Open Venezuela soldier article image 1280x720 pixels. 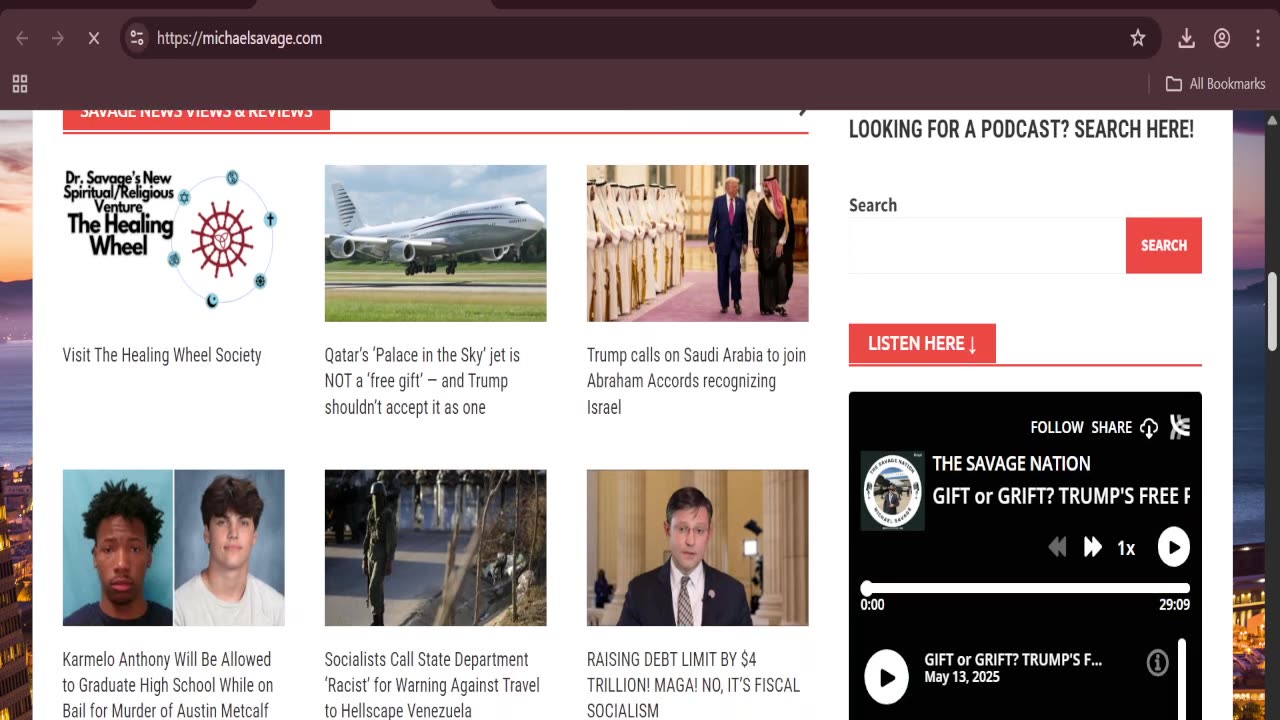pos(436,548)
